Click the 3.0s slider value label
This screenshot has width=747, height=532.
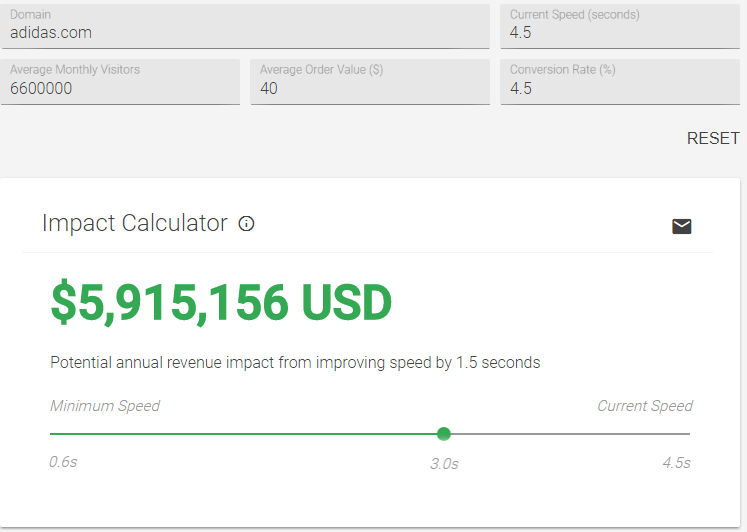point(444,463)
